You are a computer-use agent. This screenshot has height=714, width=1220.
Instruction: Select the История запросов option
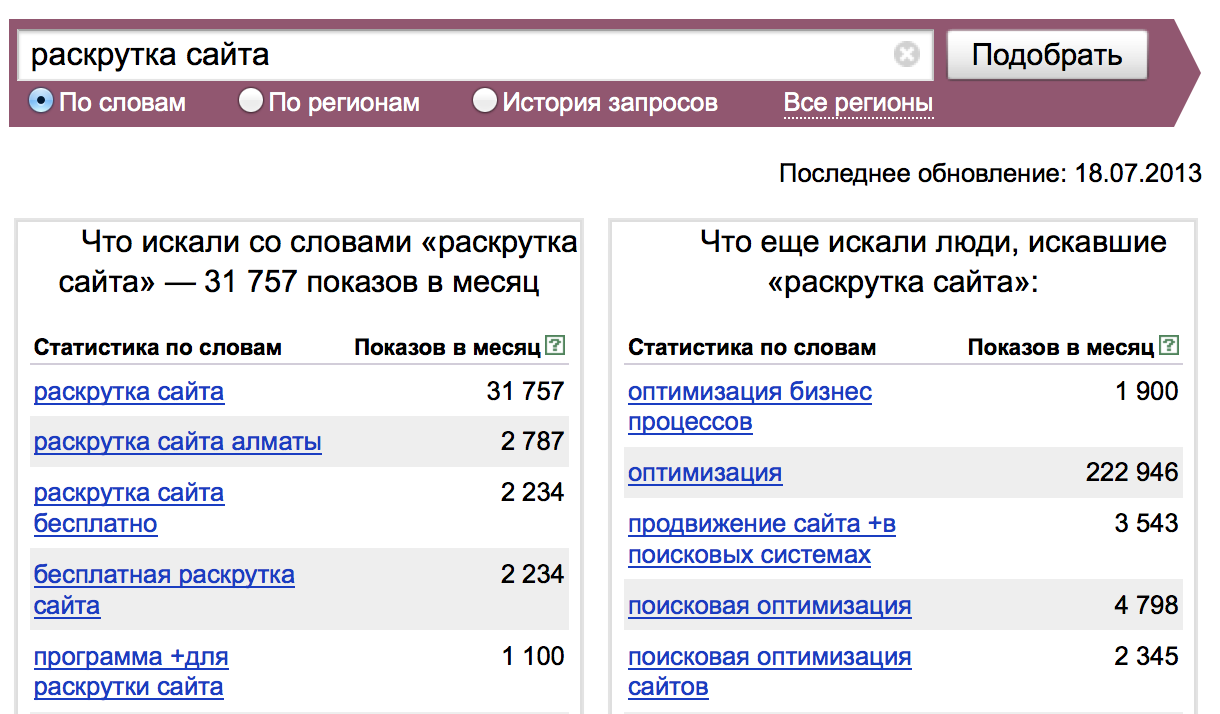click(485, 101)
